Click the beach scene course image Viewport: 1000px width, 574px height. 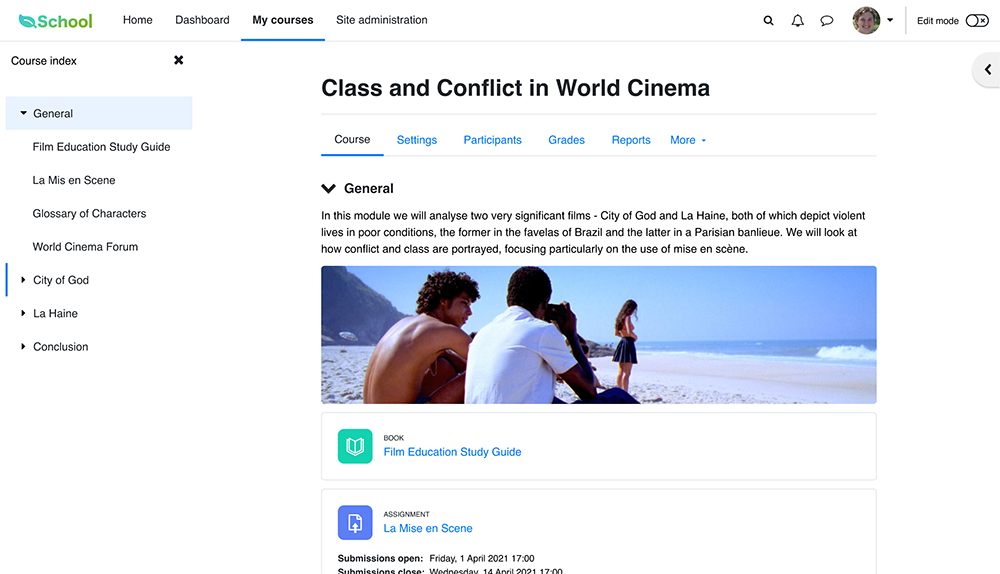(598, 335)
